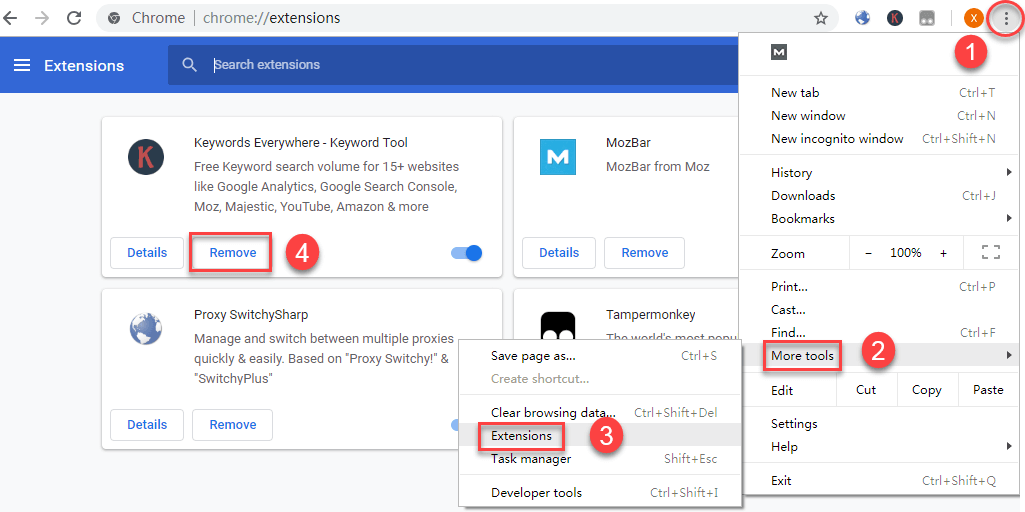
Task: Click the Keywords Everywhere card logo
Action: pyautogui.click(x=146, y=157)
